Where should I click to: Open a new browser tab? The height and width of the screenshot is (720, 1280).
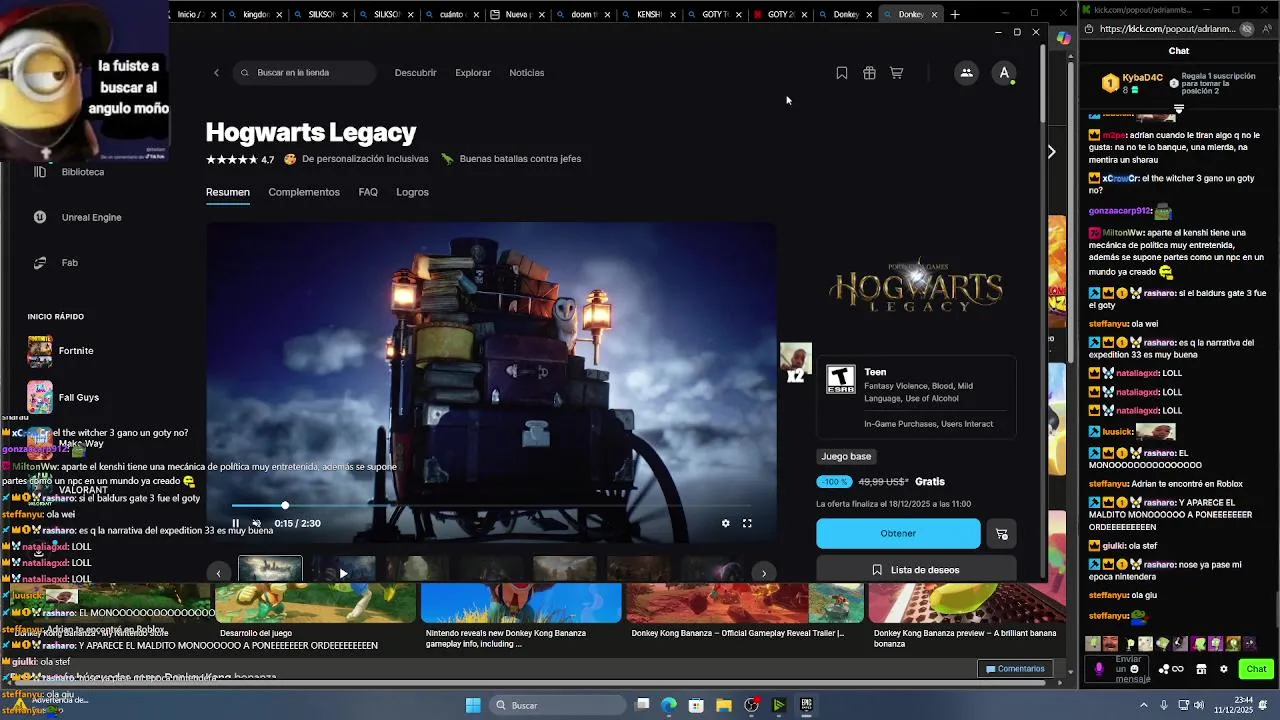coord(955,14)
